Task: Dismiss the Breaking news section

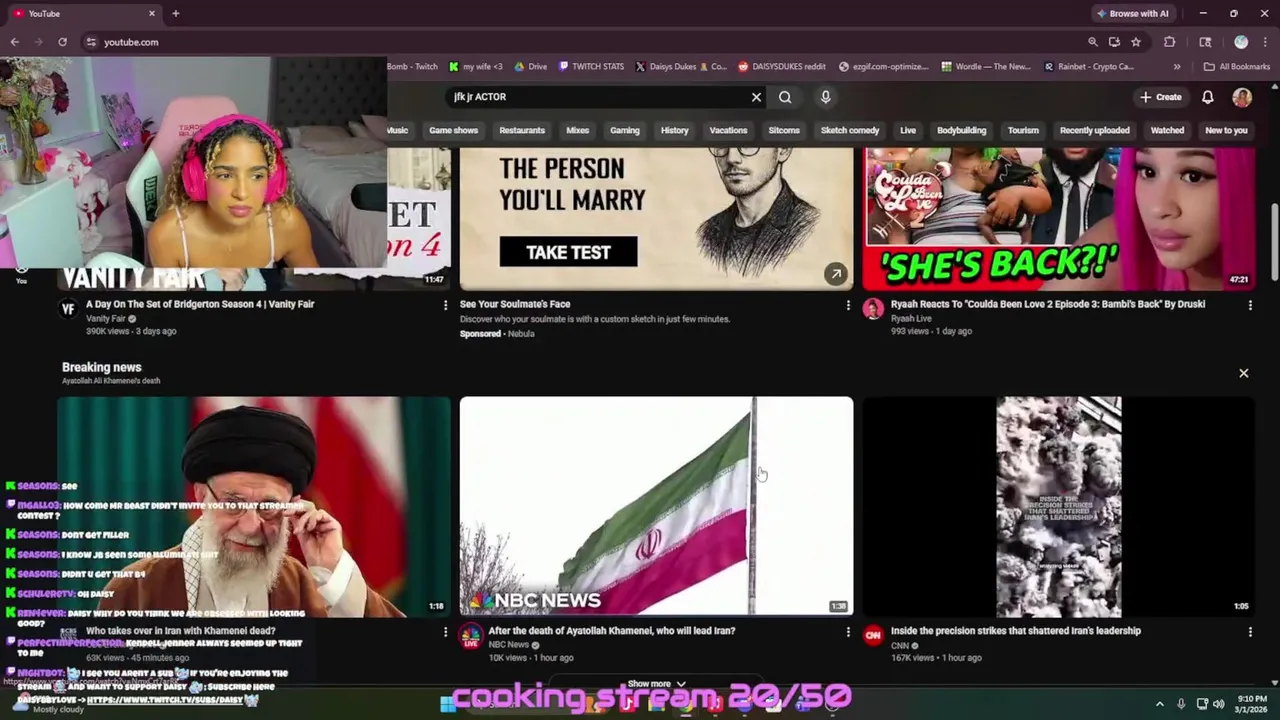Action: (x=1244, y=373)
